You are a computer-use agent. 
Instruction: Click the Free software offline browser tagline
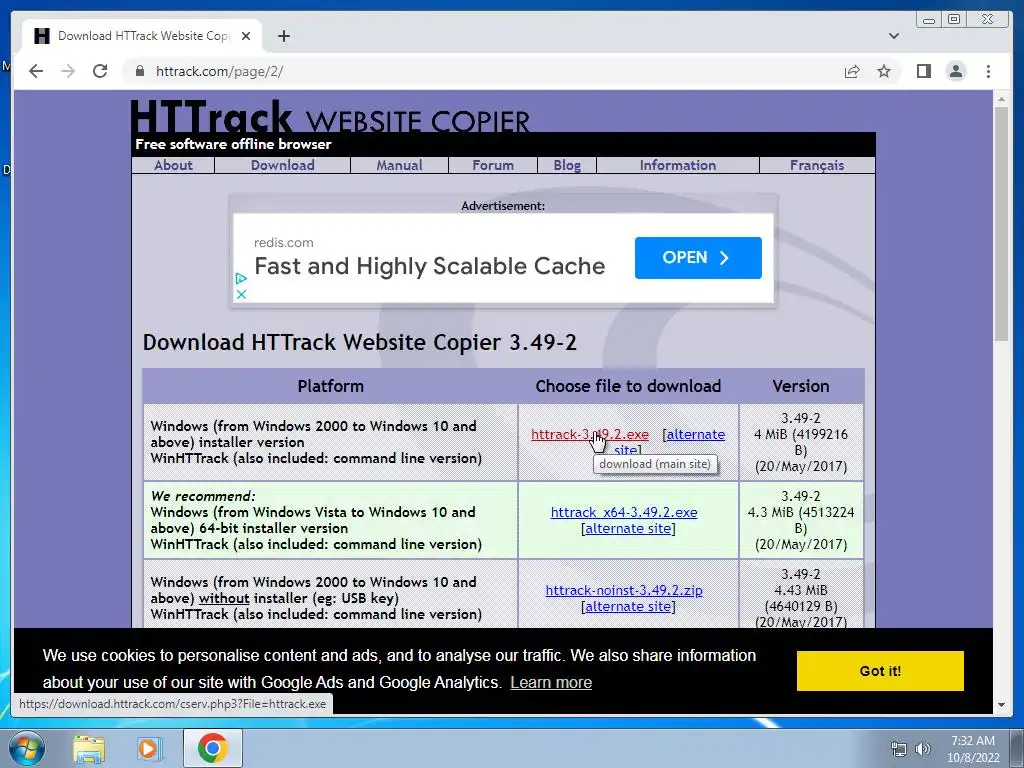pos(233,144)
